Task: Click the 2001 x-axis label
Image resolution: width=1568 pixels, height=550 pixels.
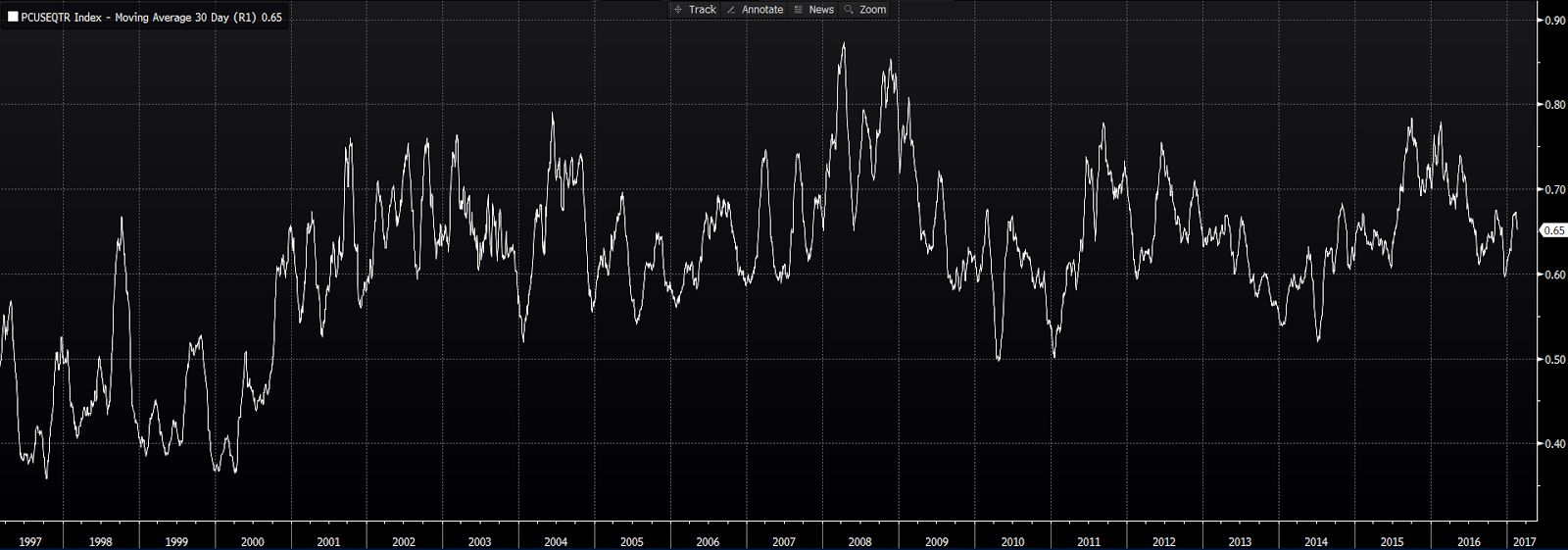Action: click(x=328, y=541)
